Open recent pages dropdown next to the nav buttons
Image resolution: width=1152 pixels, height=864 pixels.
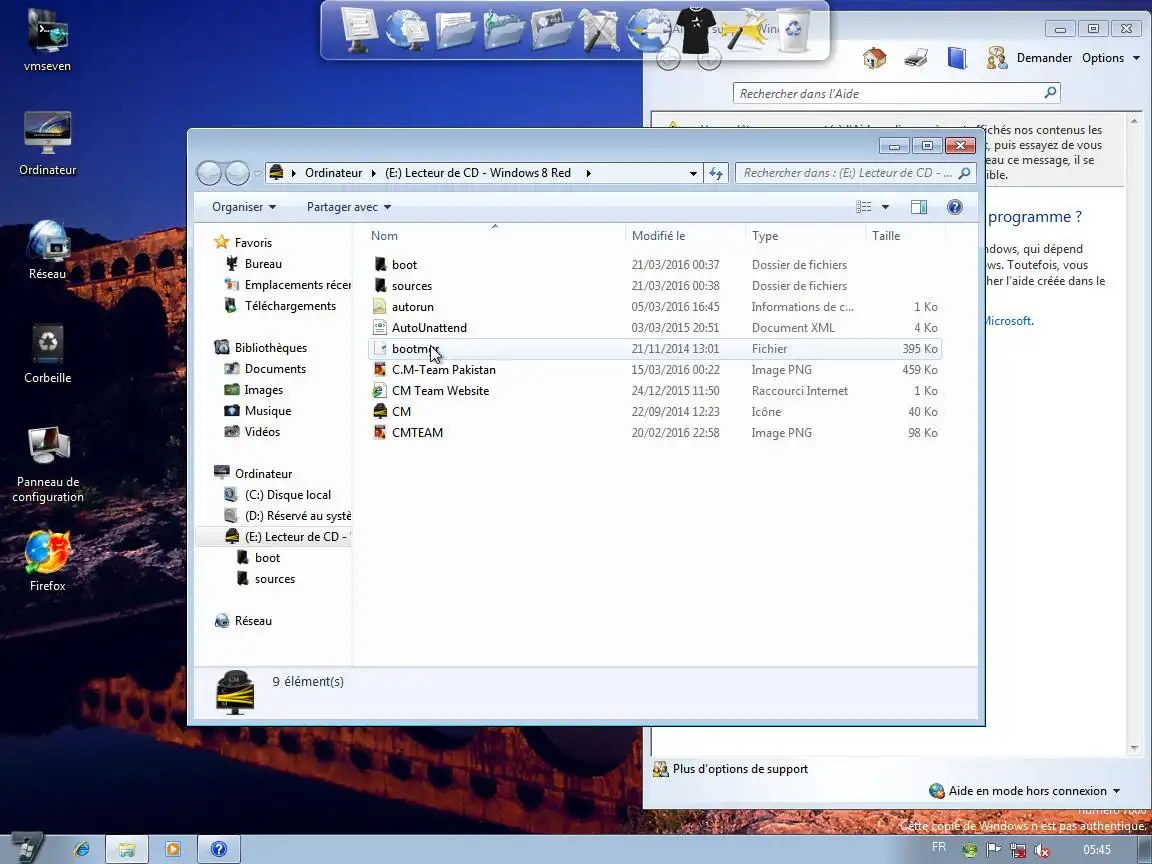click(x=258, y=173)
